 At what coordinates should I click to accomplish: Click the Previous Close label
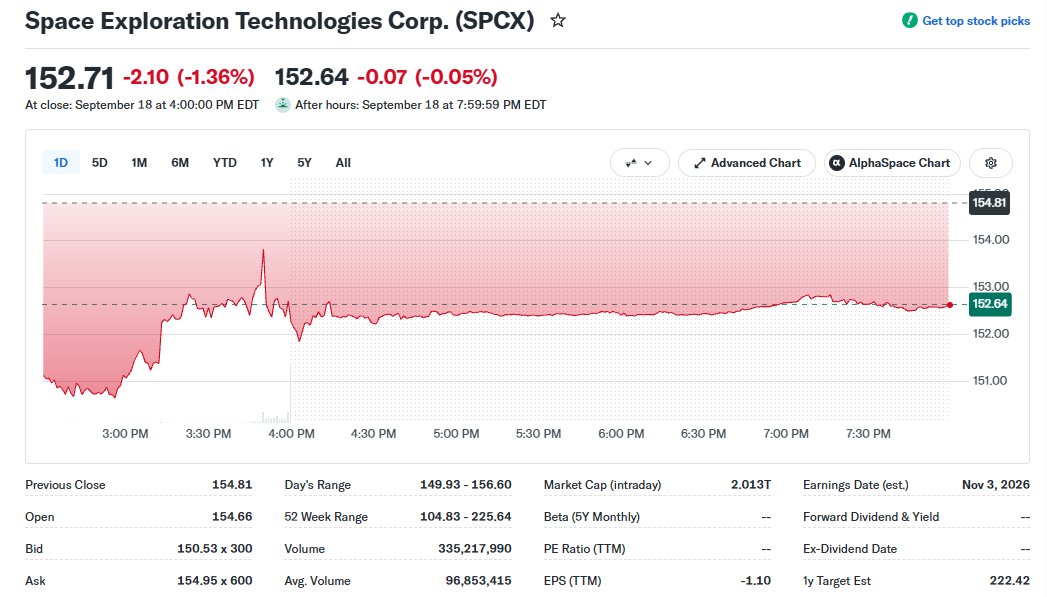click(x=65, y=485)
